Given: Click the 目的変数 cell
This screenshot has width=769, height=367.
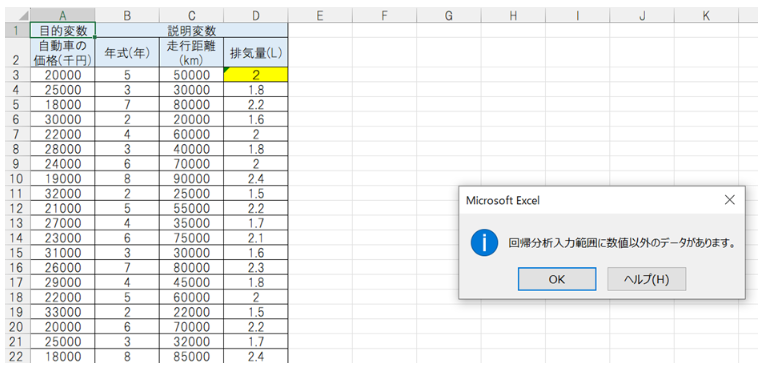Looking at the screenshot, I should pyautogui.click(x=63, y=30).
